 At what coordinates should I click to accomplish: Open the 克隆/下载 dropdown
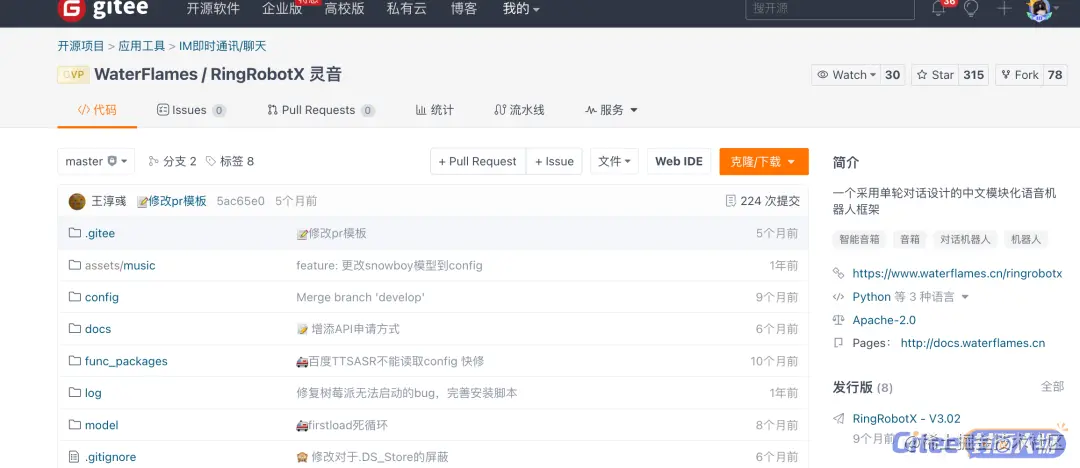(764, 161)
